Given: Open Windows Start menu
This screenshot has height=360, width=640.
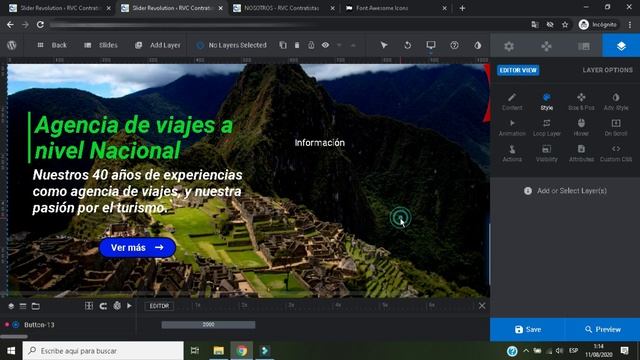Looking at the screenshot, I should point(11,351).
